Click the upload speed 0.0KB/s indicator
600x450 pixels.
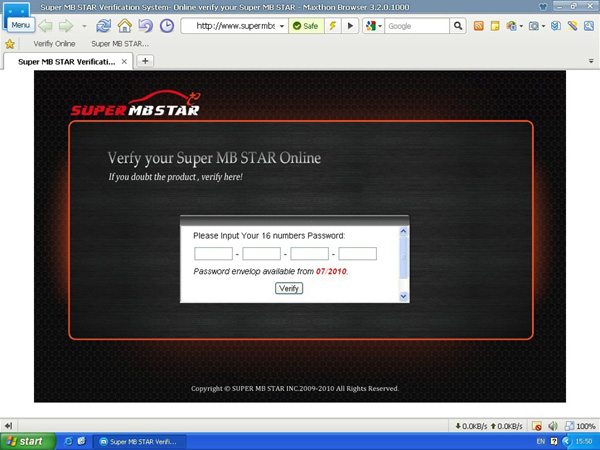click(506, 426)
